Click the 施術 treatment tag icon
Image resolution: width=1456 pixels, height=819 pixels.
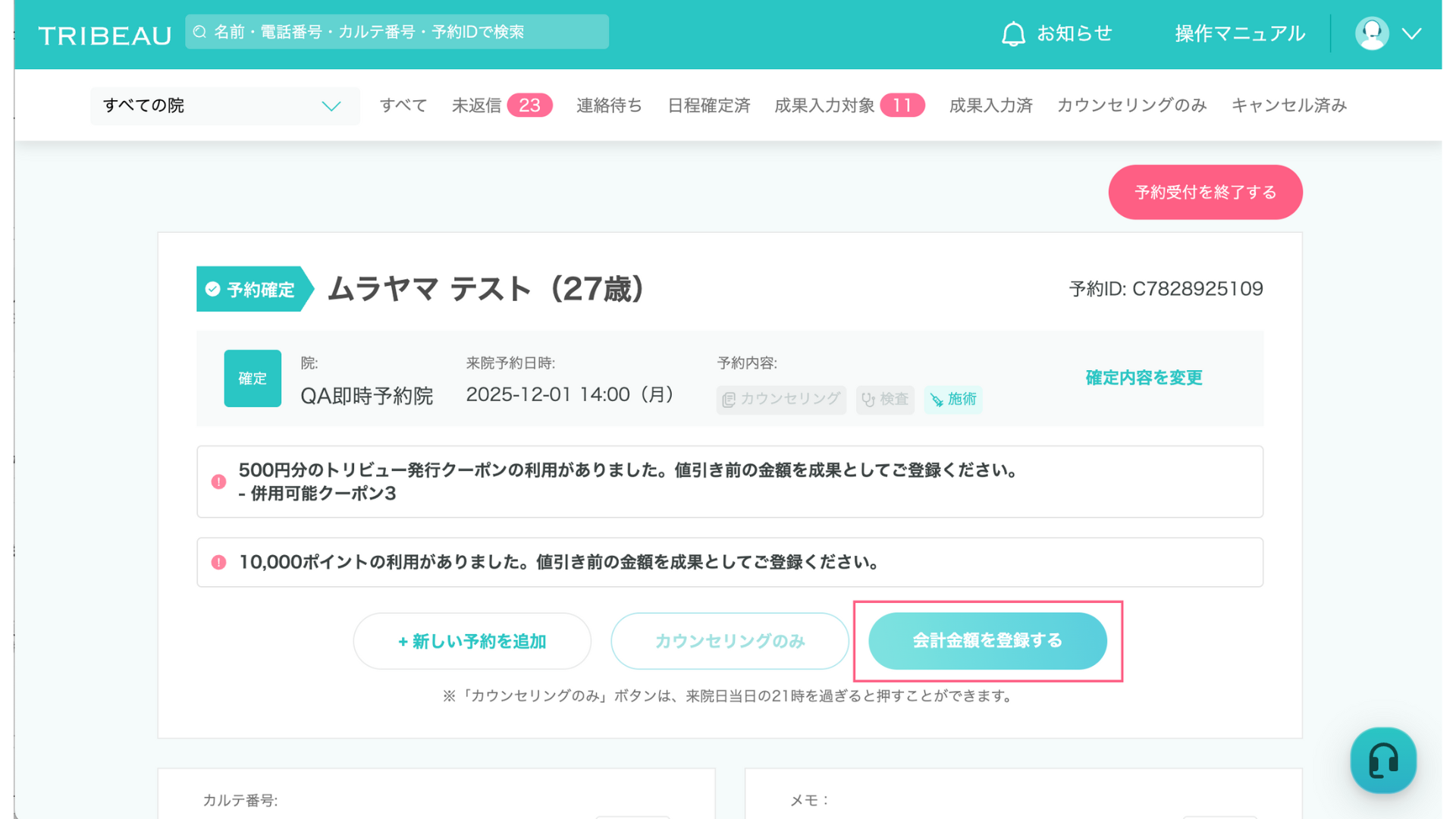pos(937,400)
